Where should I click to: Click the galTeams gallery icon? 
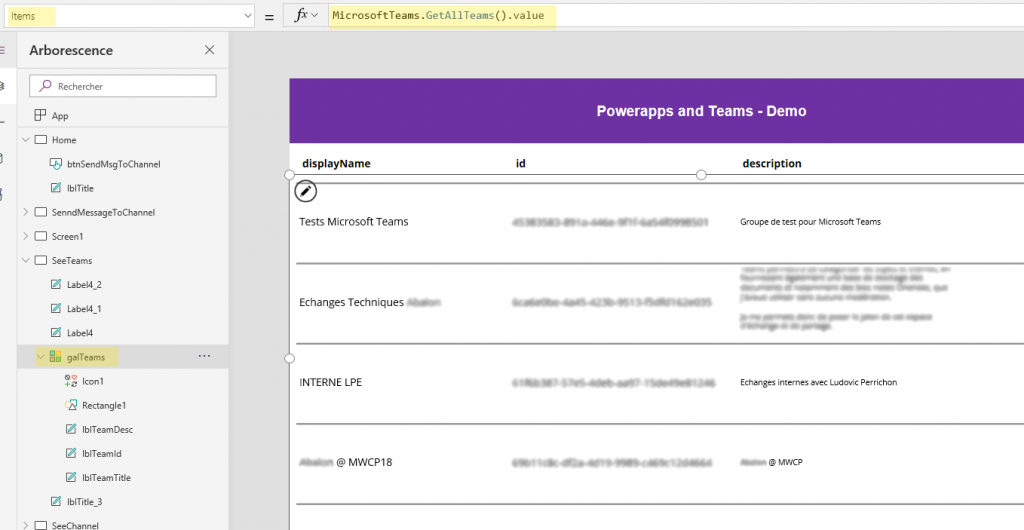pos(56,357)
